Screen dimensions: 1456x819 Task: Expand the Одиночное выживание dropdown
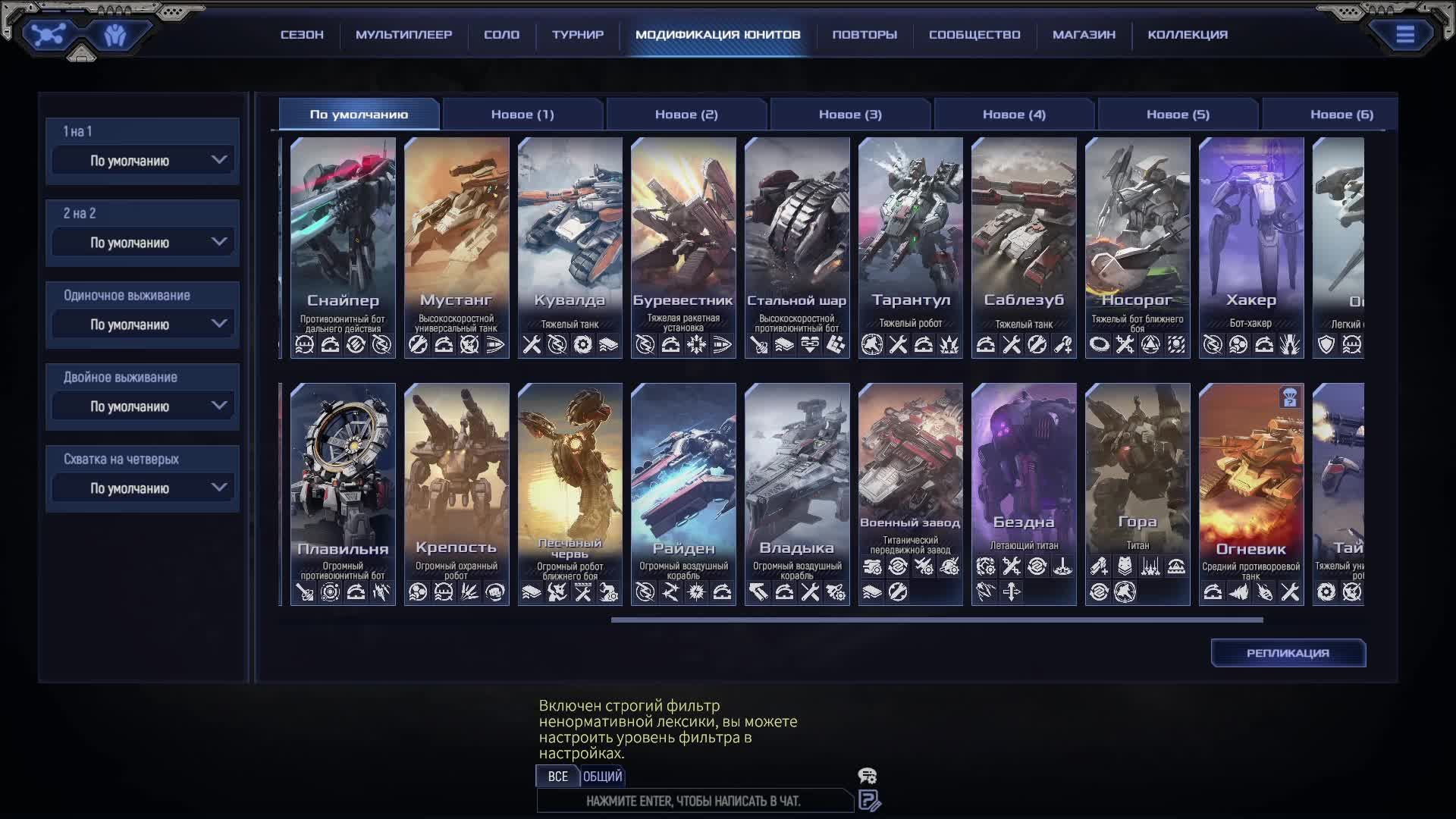[143, 325]
